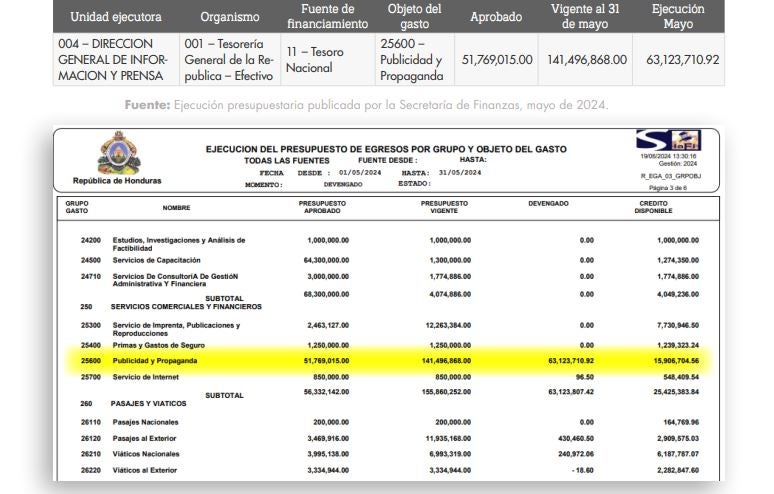This screenshot has width=774, height=494.
Task: Click 96.50 devengado for Servicio de Internet
Action: [585, 377]
